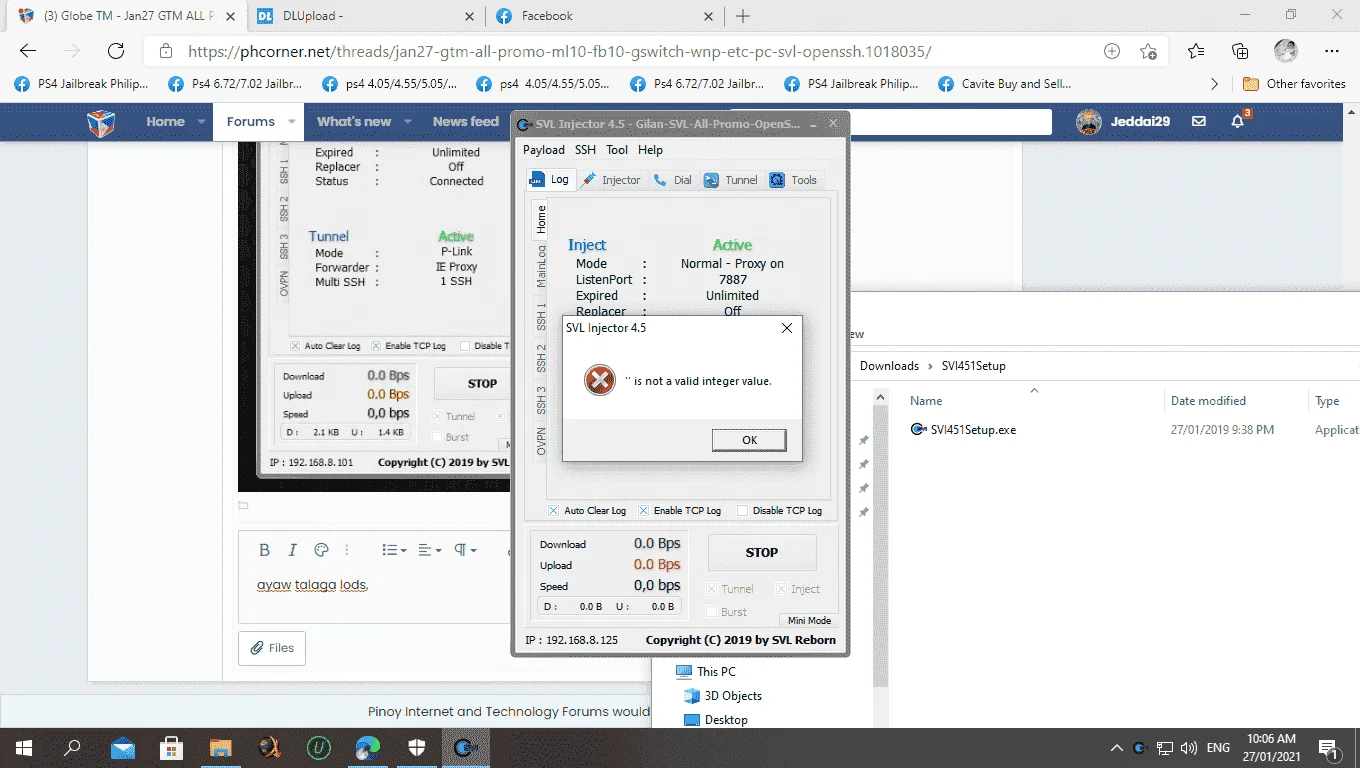The width and height of the screenshot is (1360, 768).
Task: Open the browser profile avatar
Action: coord(1285,51)
